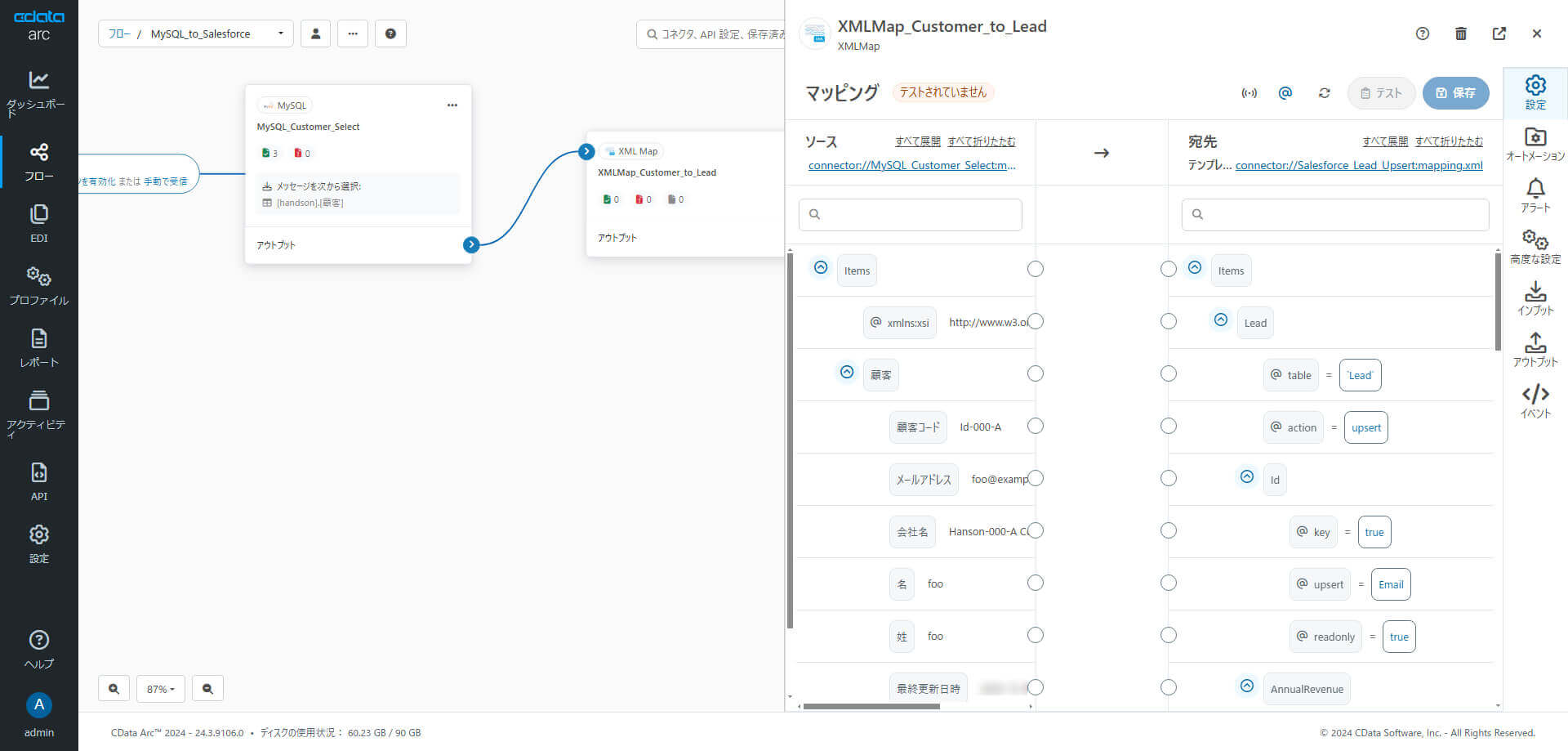
Task: Open the Dashboard (ダッシュボード) sidebar item
Action: (x=38, y=93)
